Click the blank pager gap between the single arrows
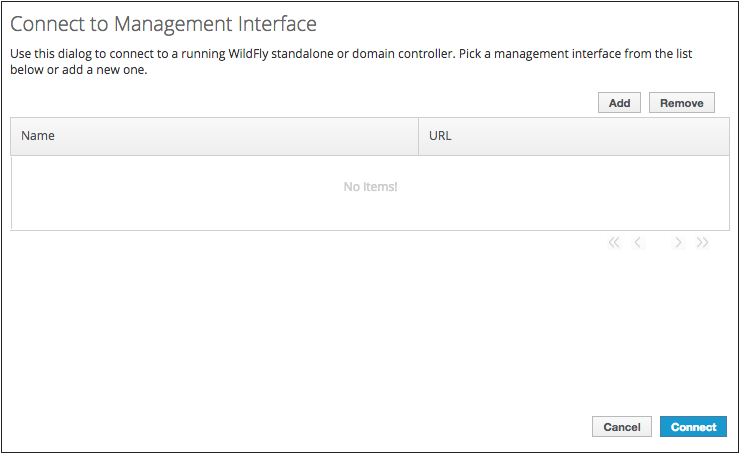This screenshot has height=453, width=740. click(x=658, y=243)
